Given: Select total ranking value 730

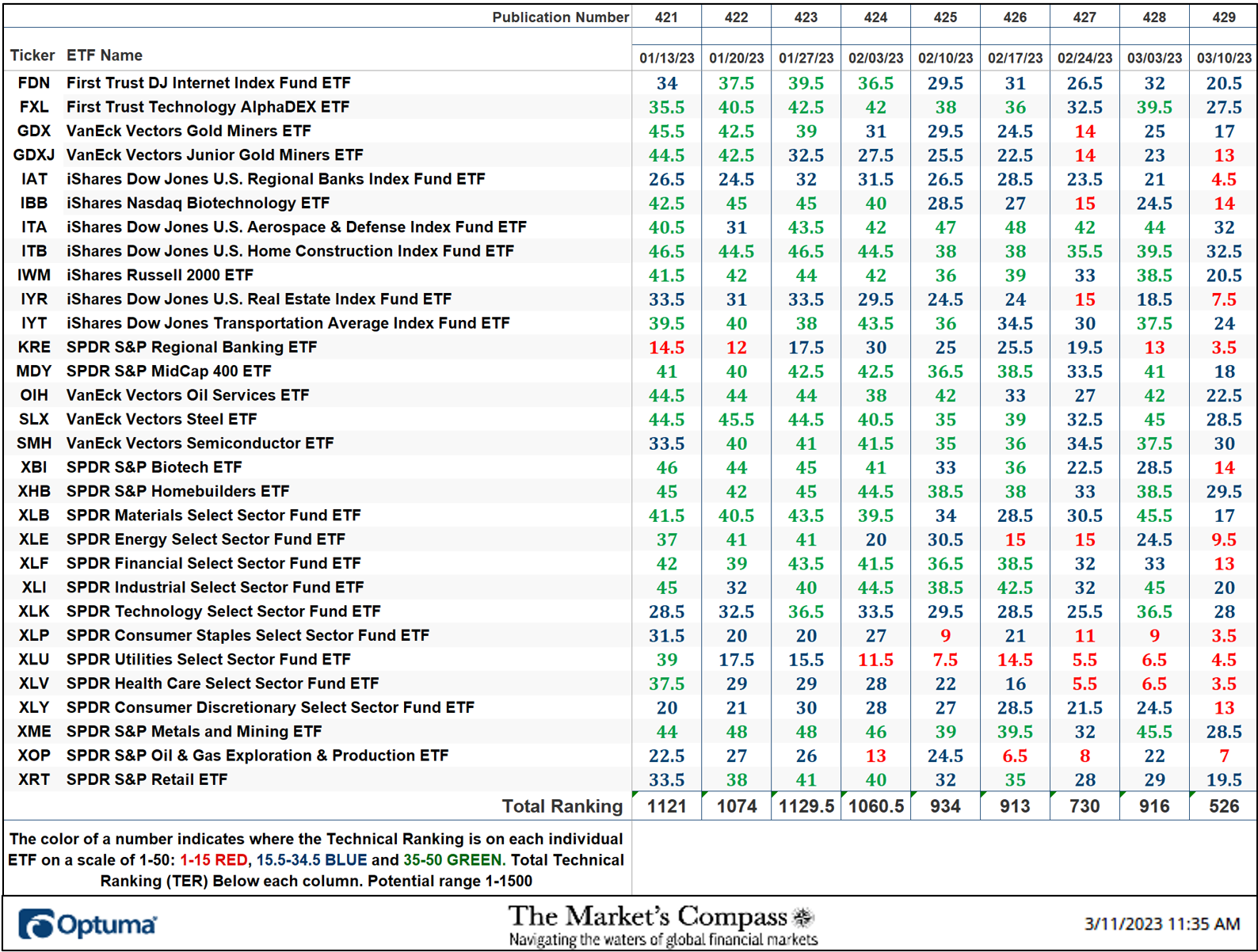Looking at the screenshot, I should 1085,806.
